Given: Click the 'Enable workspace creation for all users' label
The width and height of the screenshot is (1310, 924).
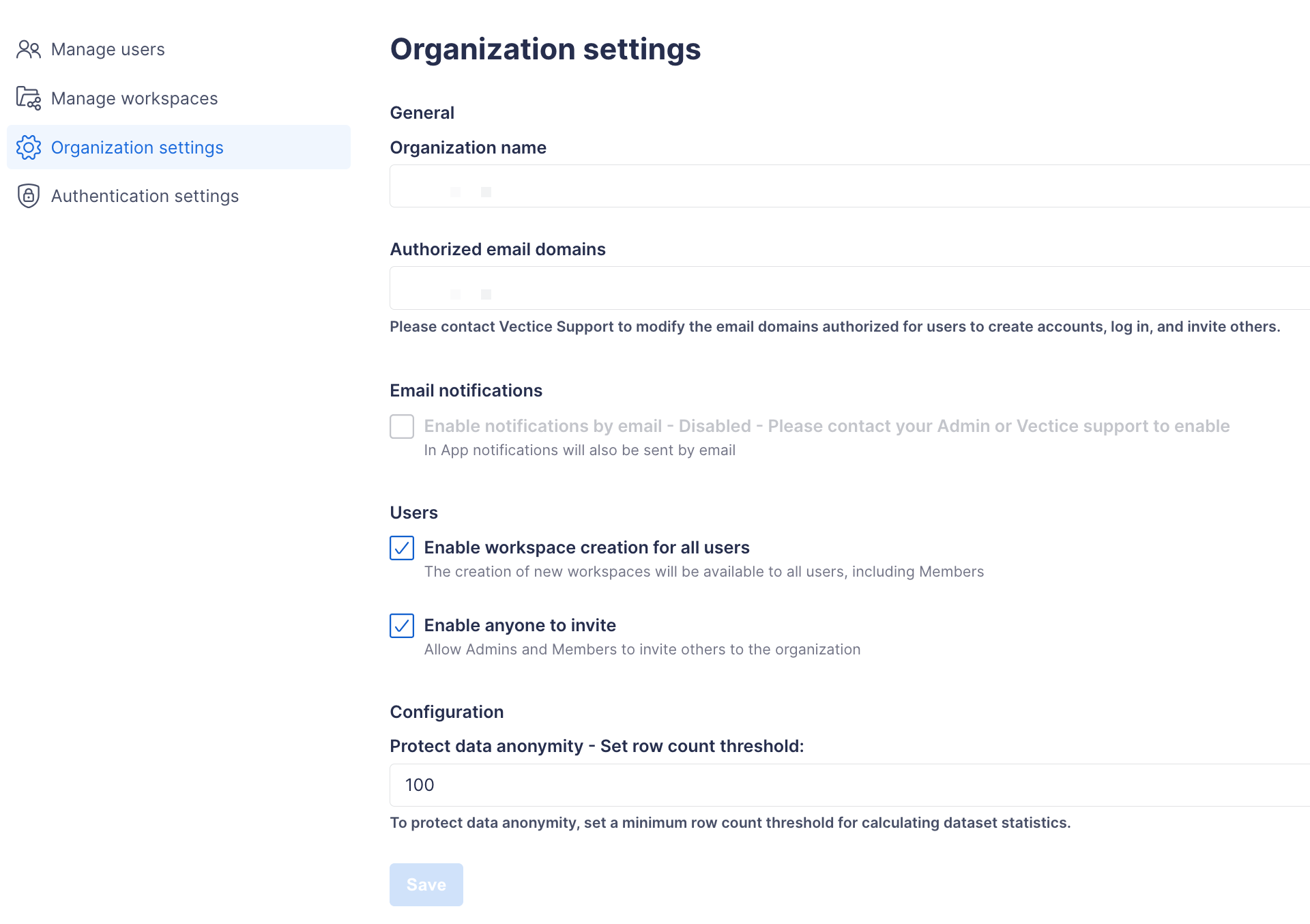Looking at the screenshot, I should click(587, 548).
